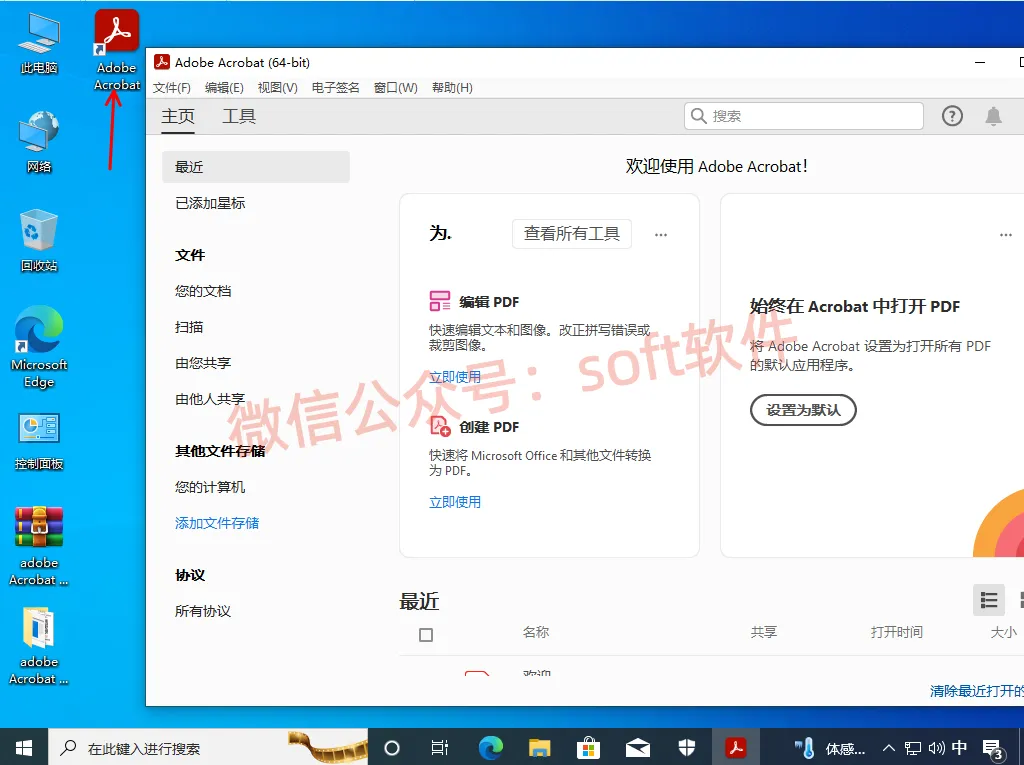Sort recent files by 名称 column
The width and height of the screenshot is (1024, 765).
[x=536, y=632]
